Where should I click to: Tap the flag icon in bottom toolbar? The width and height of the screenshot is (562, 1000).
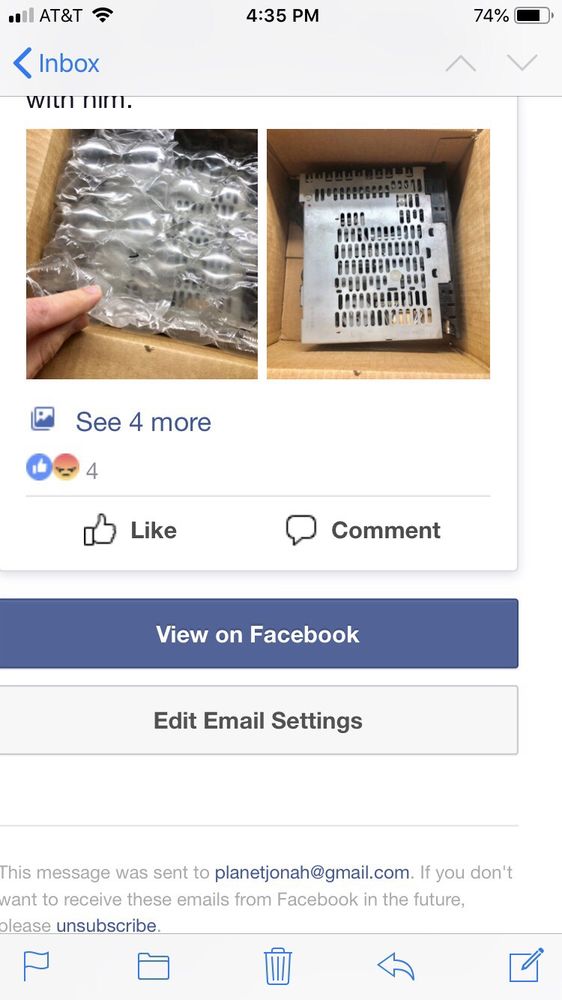pyautogui.click(x=36, y=966)
